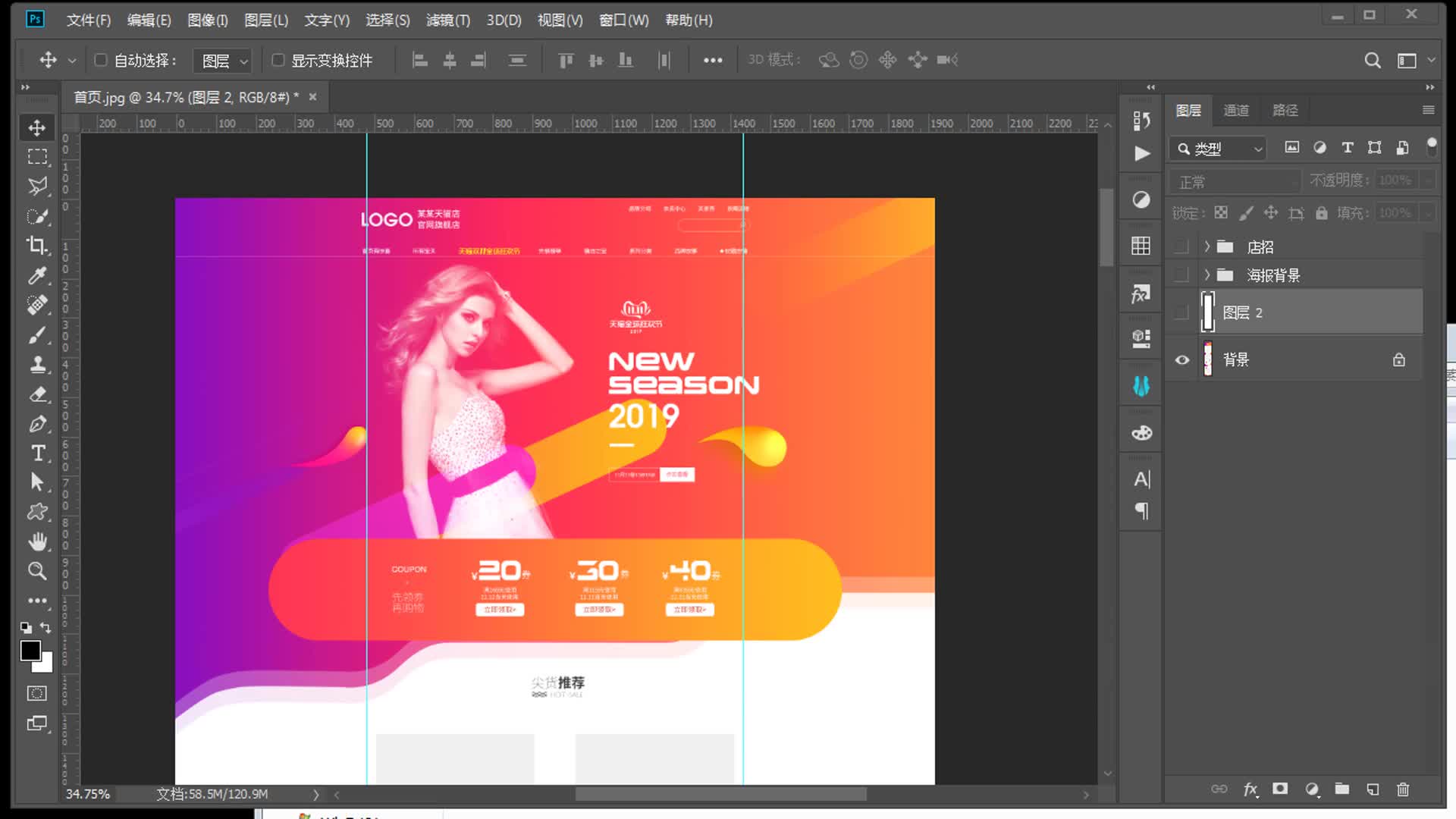Screen dimensions: 1456x819
Task: Select the Eyedropper tool
Action: click(36, 275)
